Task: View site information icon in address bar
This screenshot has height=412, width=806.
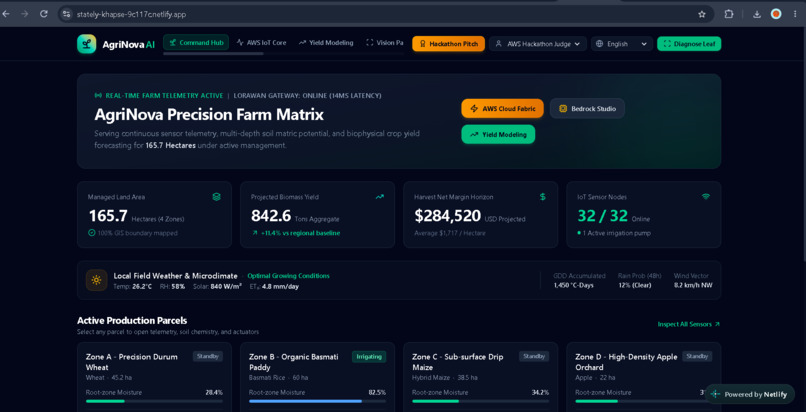Action: (x=66, y=14)
